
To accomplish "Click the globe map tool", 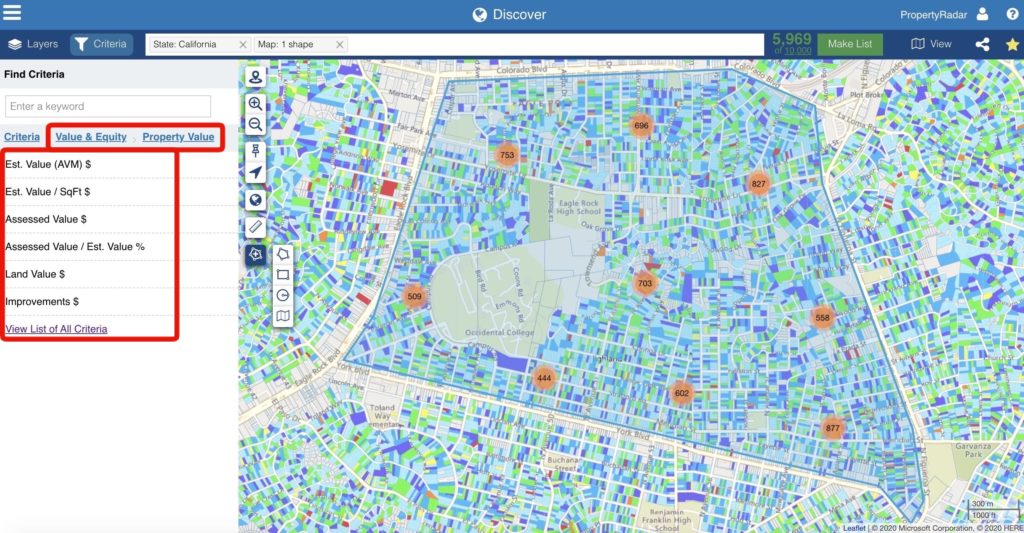I will pyautogui.click(x=255, y=200).
